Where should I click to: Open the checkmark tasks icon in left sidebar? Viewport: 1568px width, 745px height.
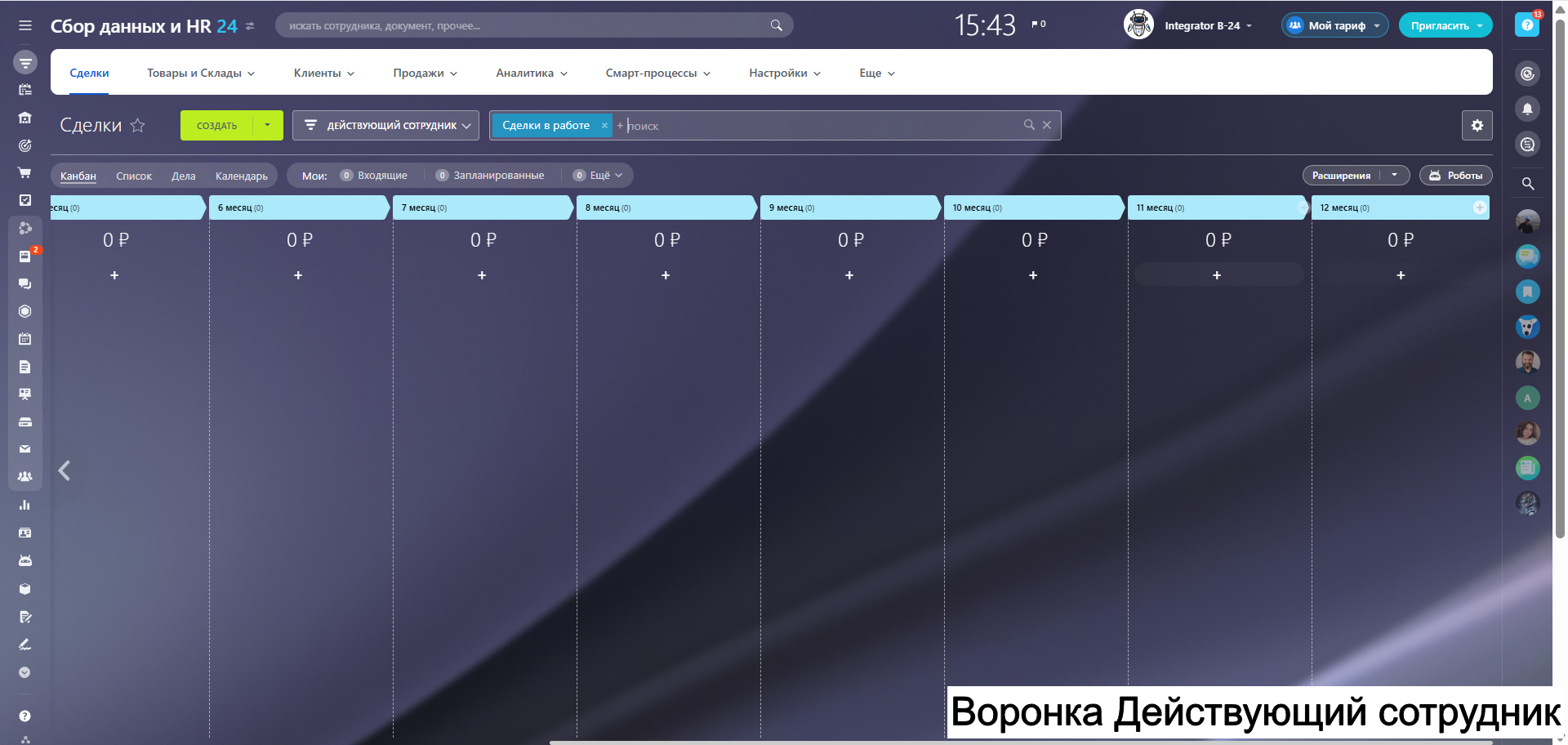(25, 200)
